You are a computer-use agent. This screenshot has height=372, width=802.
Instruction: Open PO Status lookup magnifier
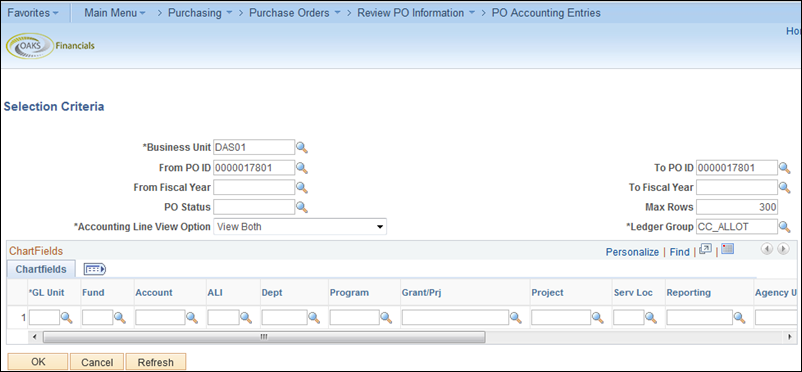[302, 207]
